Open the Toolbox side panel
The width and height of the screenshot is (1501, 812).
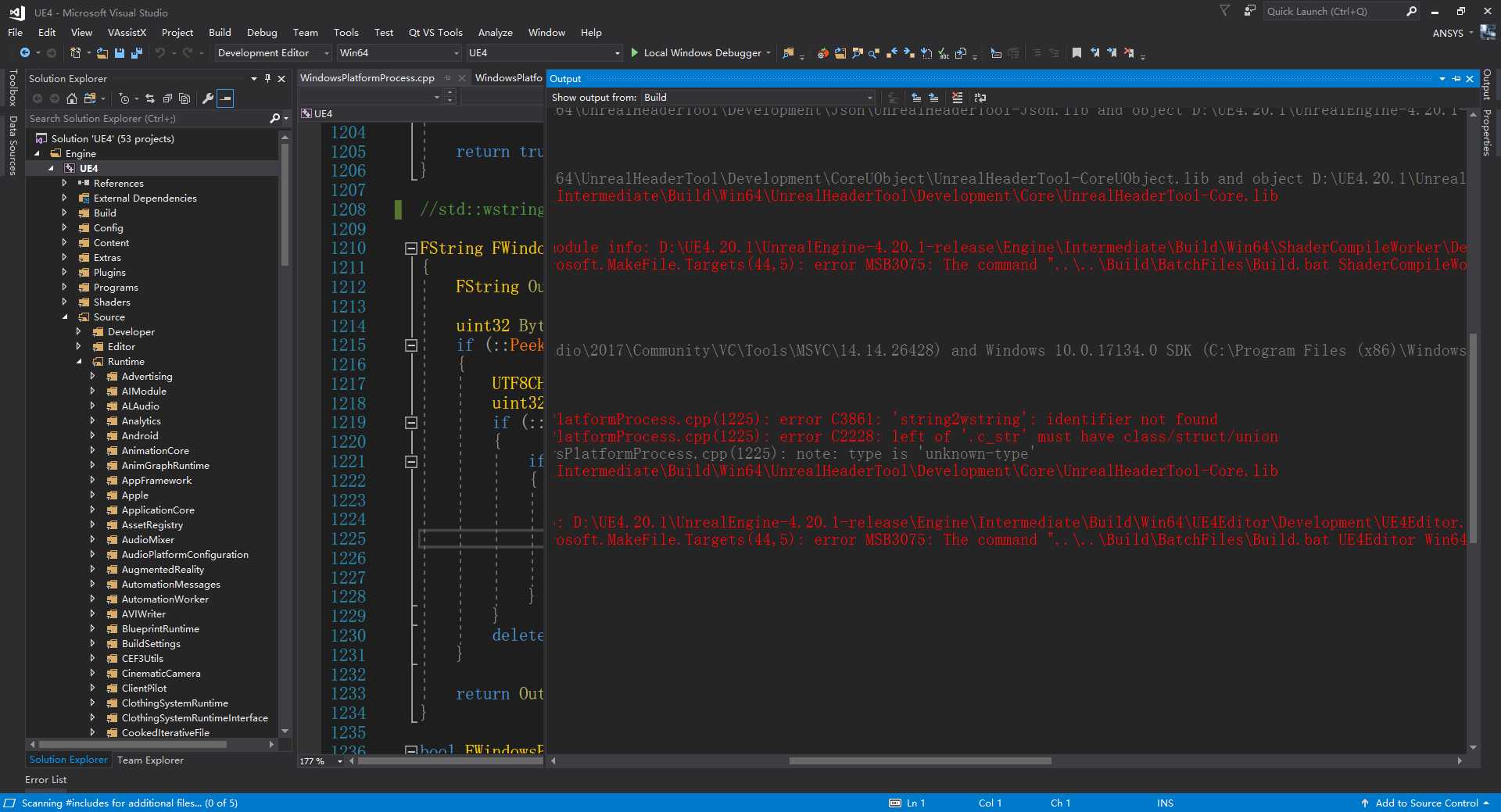(13, 88)
